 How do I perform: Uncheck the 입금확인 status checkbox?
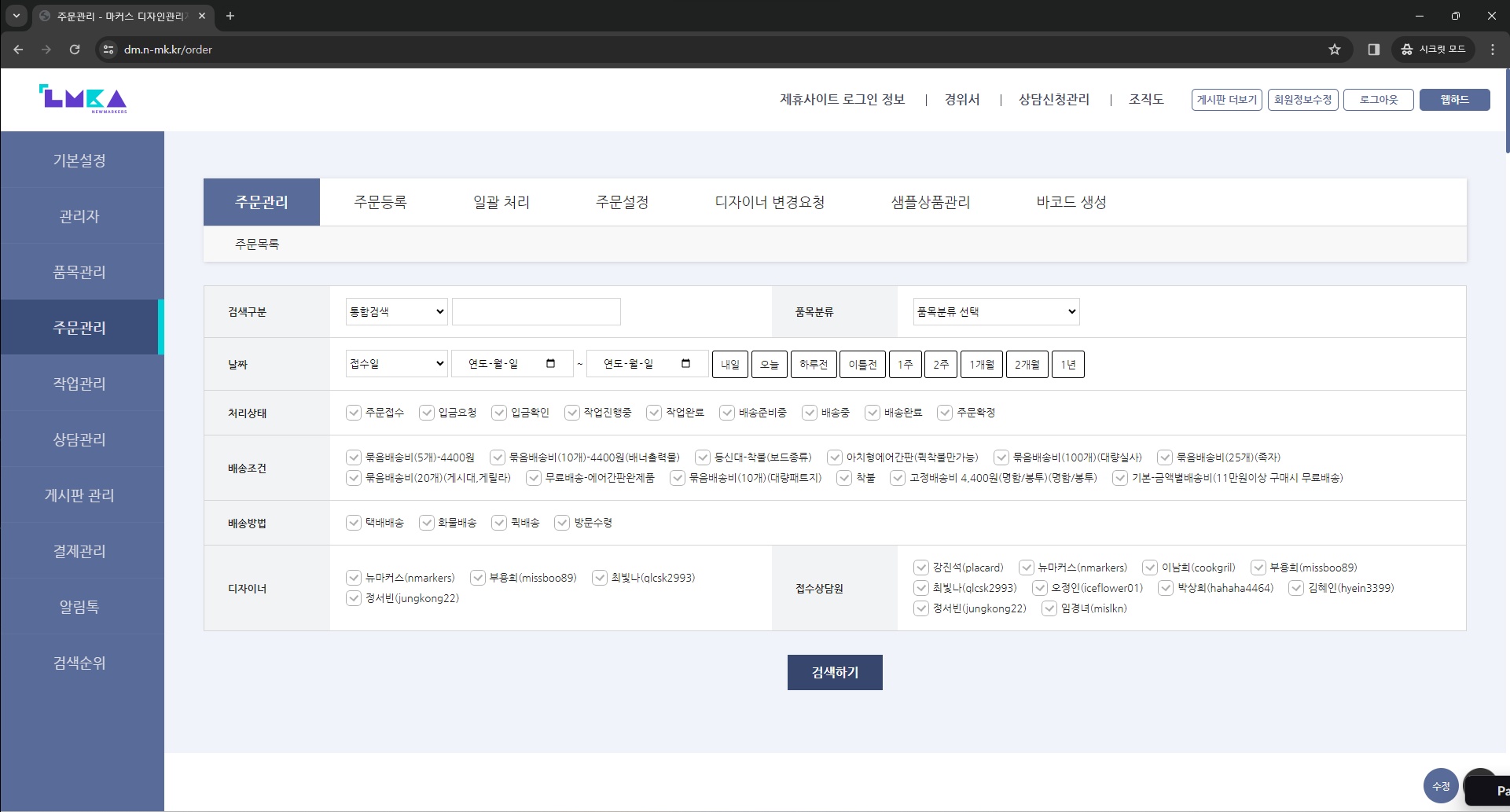(x=499, y=413)
